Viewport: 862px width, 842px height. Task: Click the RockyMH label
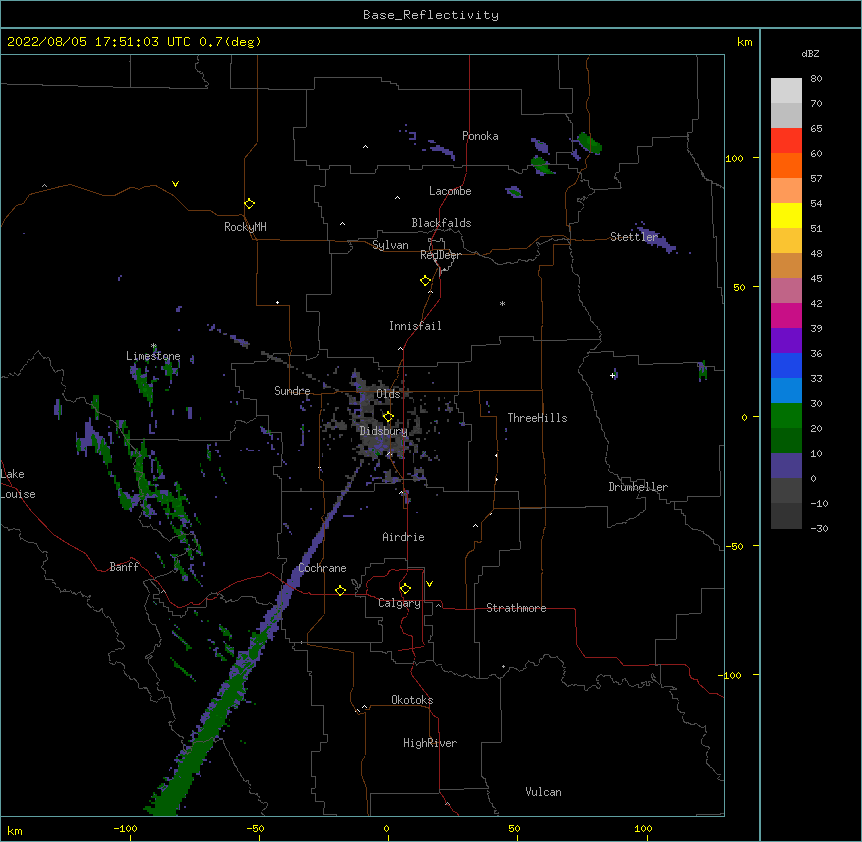tap(245, 227)
